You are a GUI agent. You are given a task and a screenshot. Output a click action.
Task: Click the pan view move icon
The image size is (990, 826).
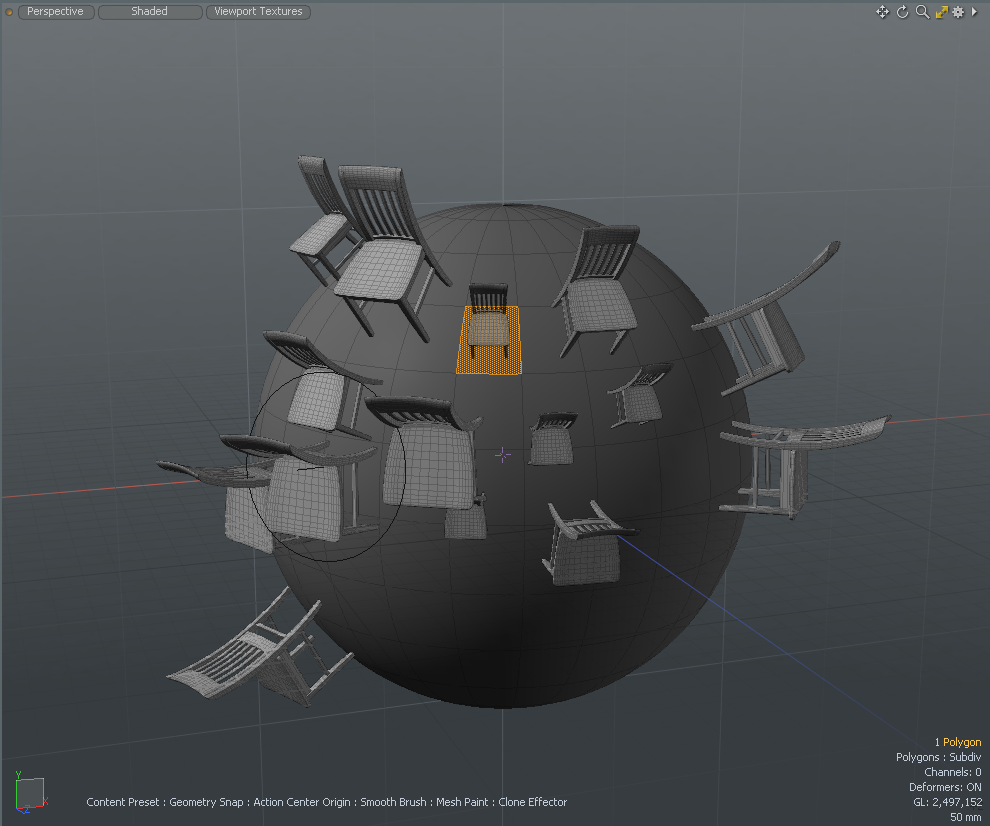pyautogui.click(x=882, y=12)
